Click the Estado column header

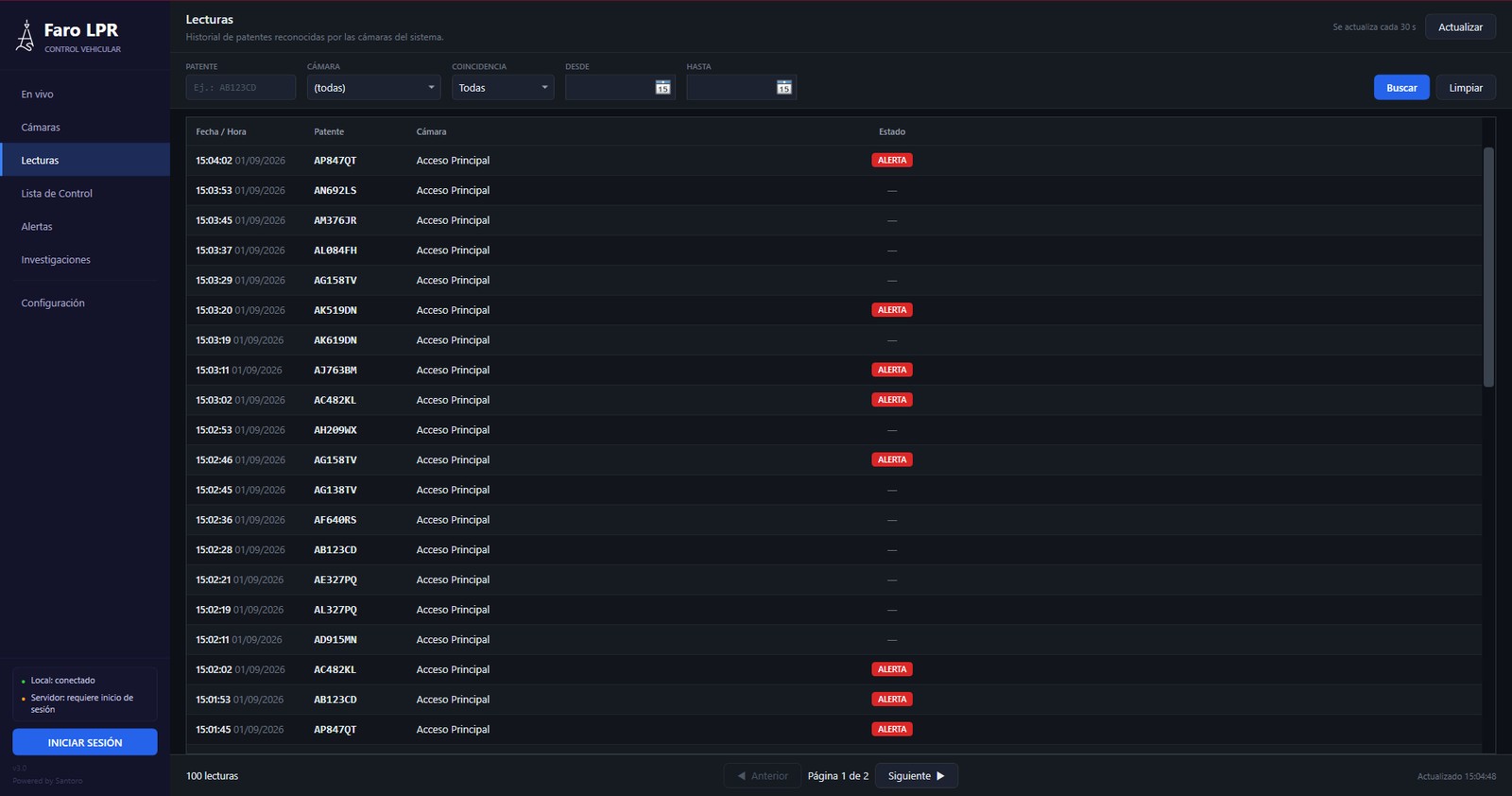pyautogui.click(x=892, y=132)
